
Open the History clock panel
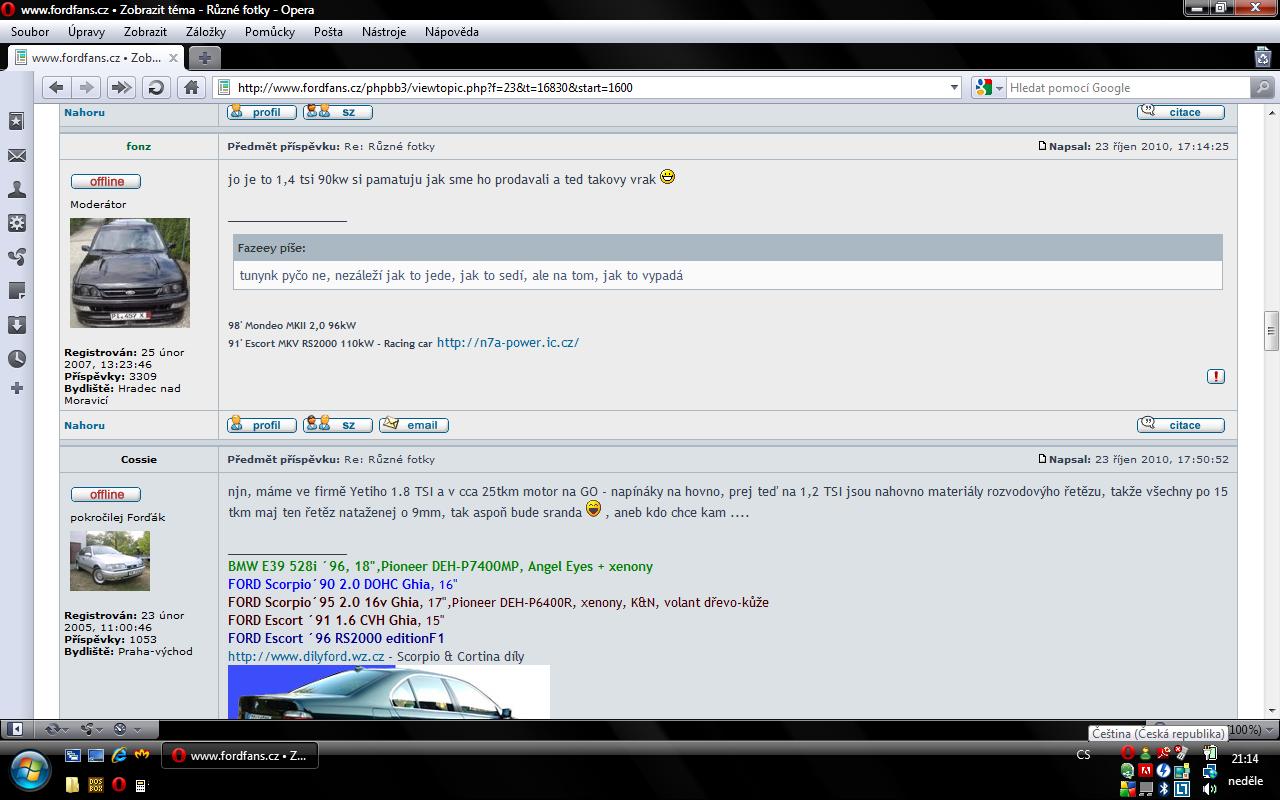coord(16,359)
